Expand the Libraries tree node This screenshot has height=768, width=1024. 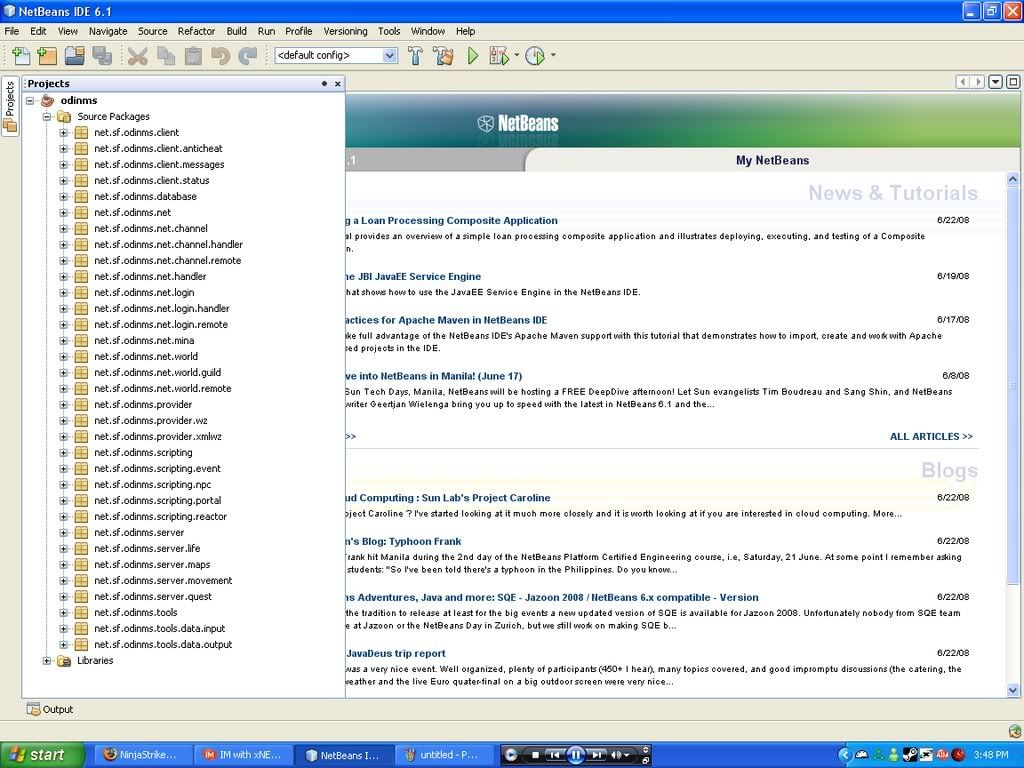pyautogui.click(x=47, y=661)
